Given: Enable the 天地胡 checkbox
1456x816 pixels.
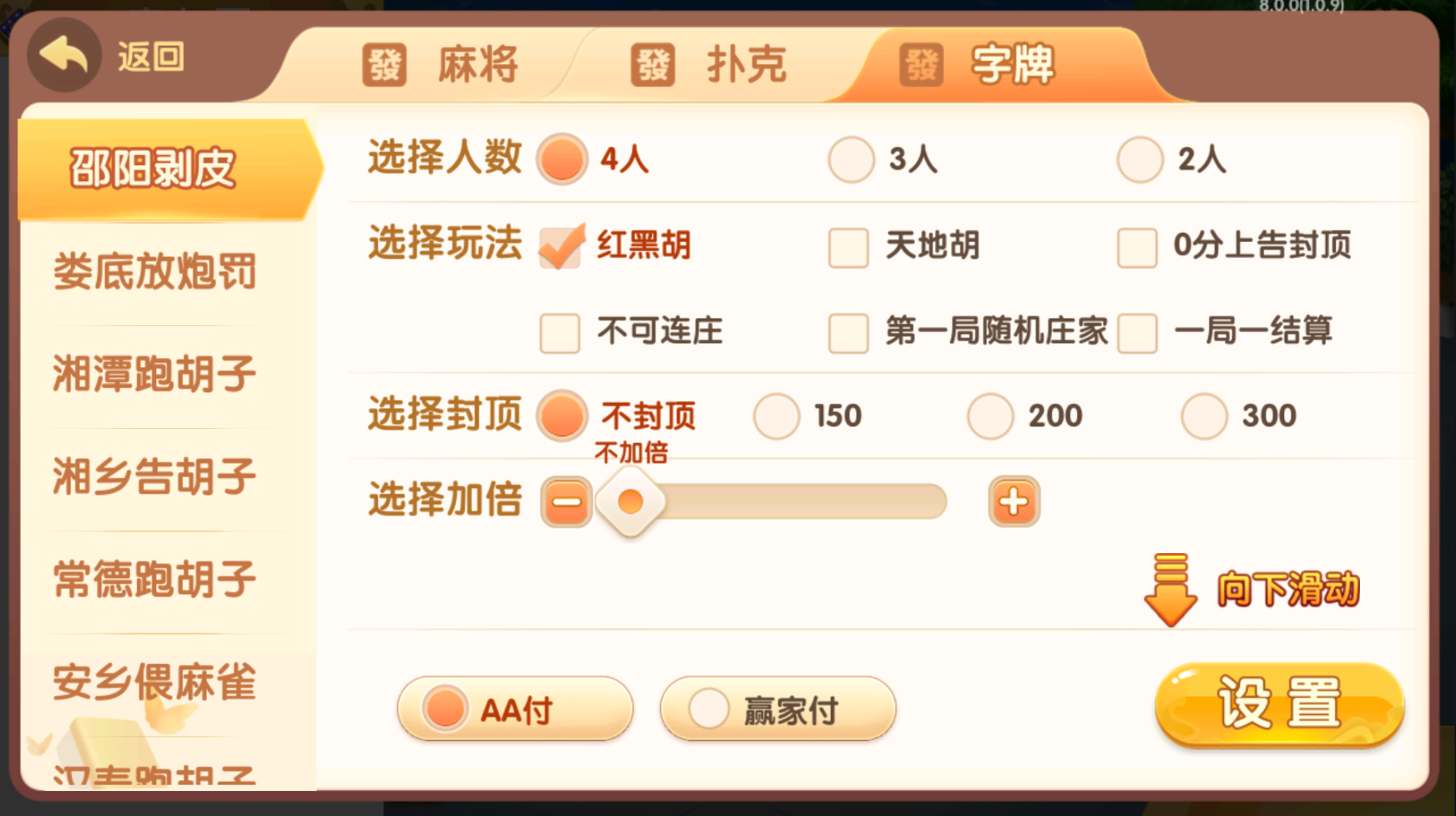Looking at the screenshot, I should (847, 247).
